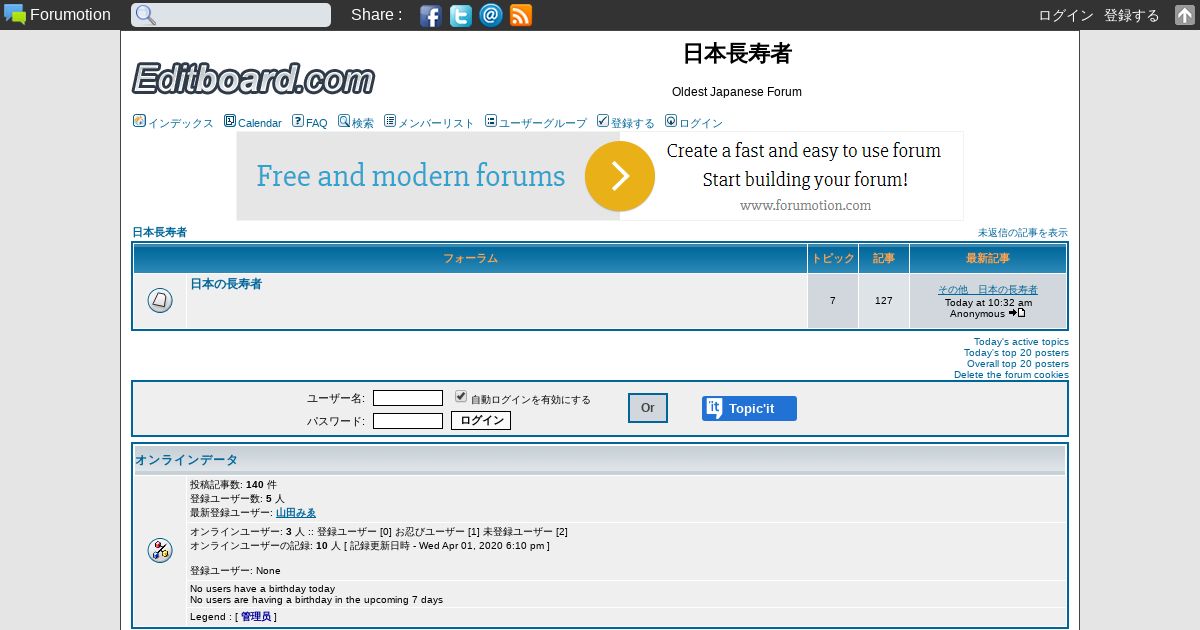The height and width of the screenshot is (630, 1200).
Task: Click the 管理員 legend link
Action: pos(256,617)
